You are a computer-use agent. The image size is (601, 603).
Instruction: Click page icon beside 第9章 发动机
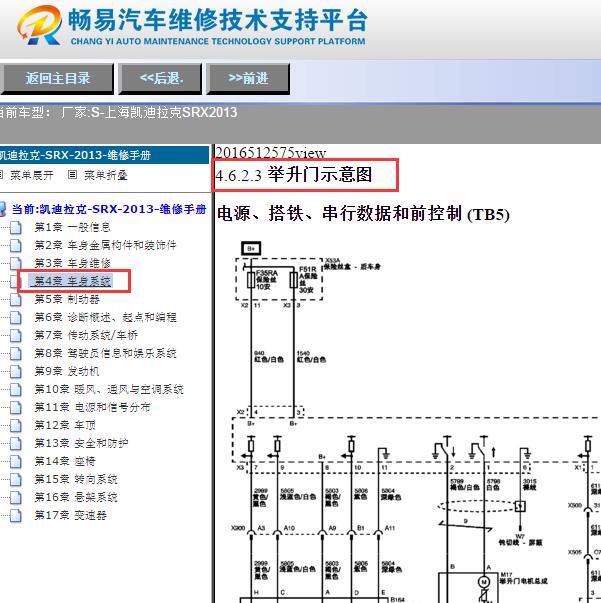(15, 371)
